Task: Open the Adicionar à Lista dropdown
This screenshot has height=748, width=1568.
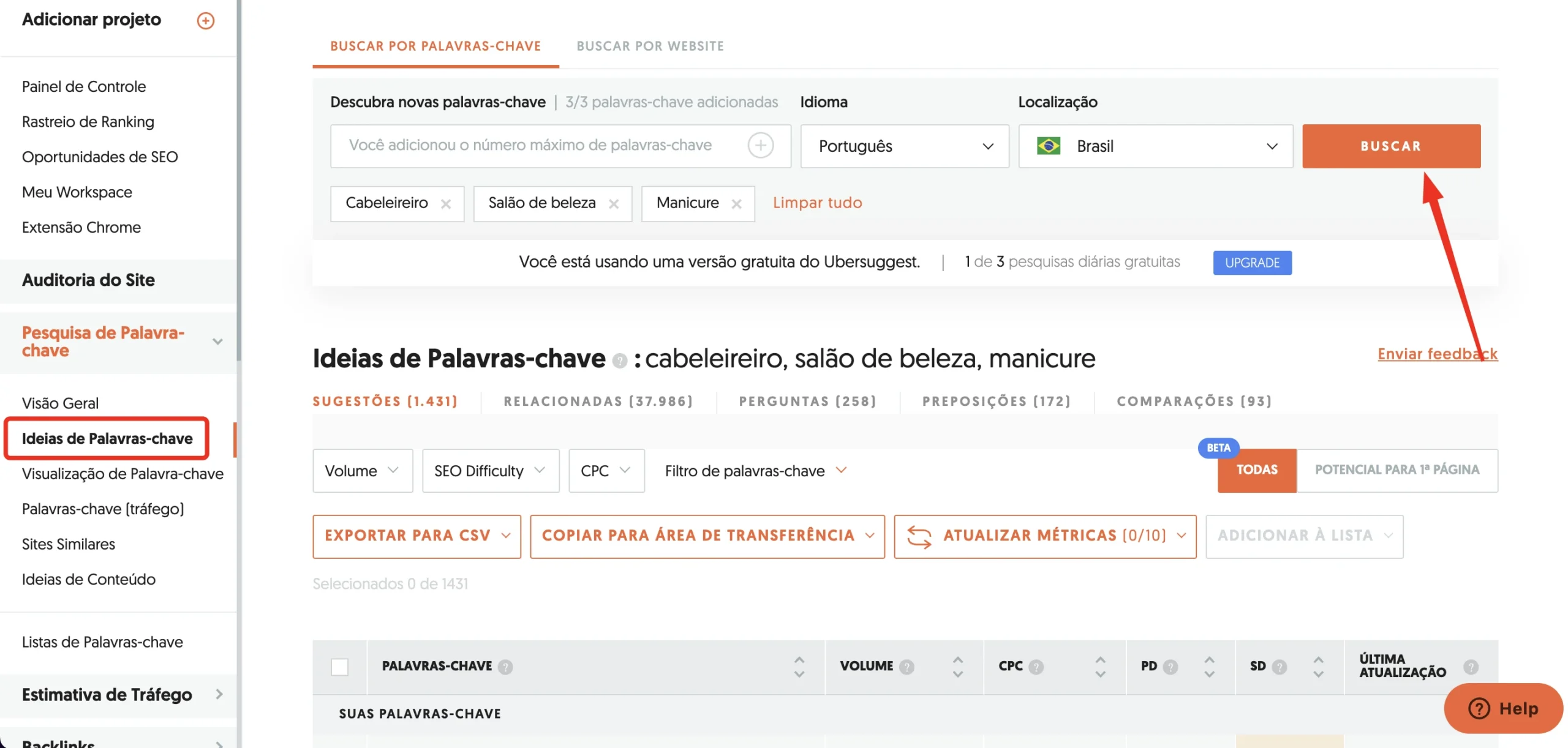Action: point(1303,536)
